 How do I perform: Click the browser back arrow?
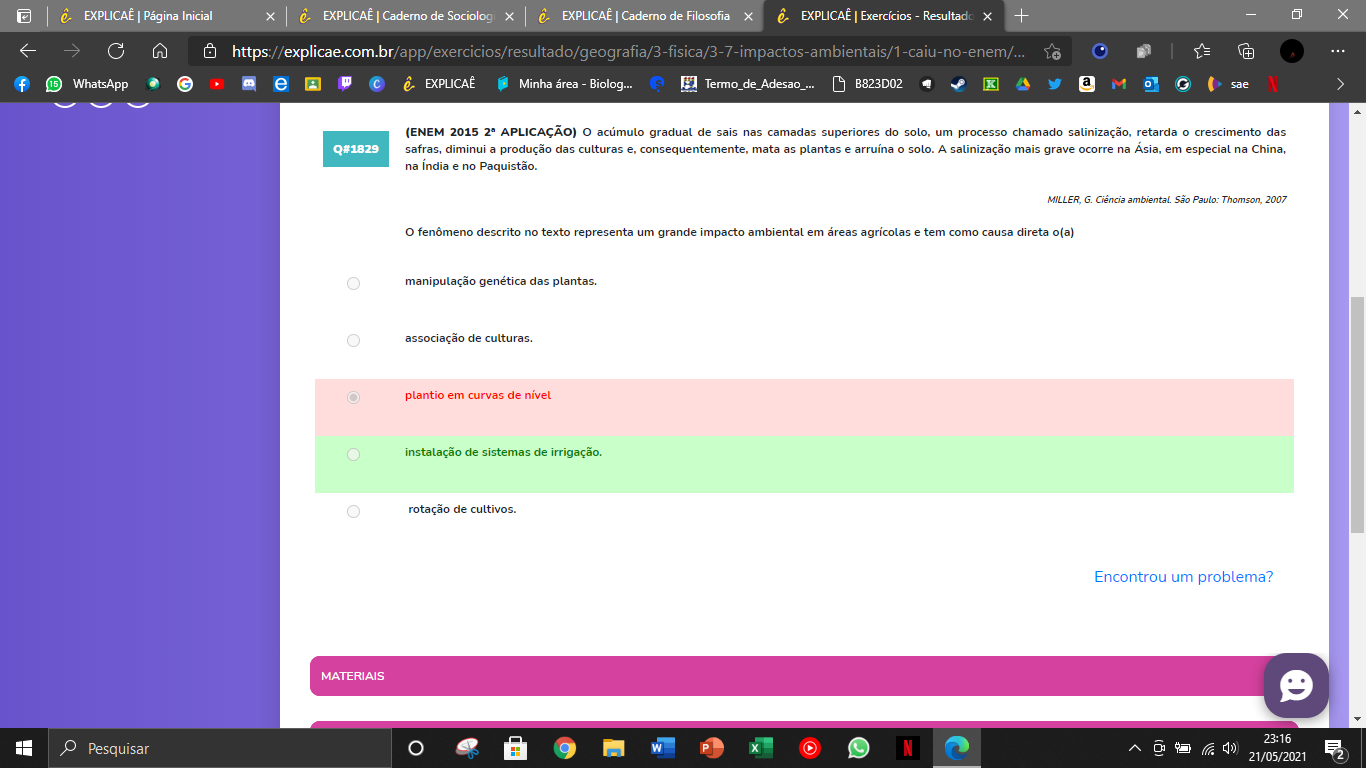tap(28, 51)
